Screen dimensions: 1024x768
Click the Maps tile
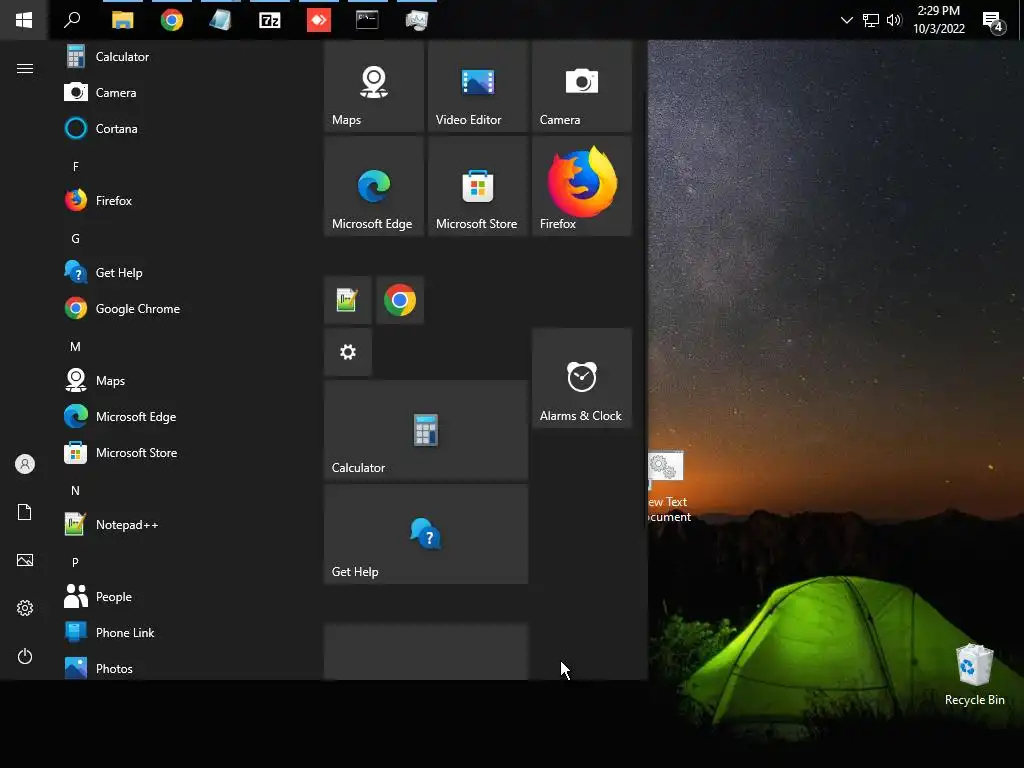click(x=374, y=86)
